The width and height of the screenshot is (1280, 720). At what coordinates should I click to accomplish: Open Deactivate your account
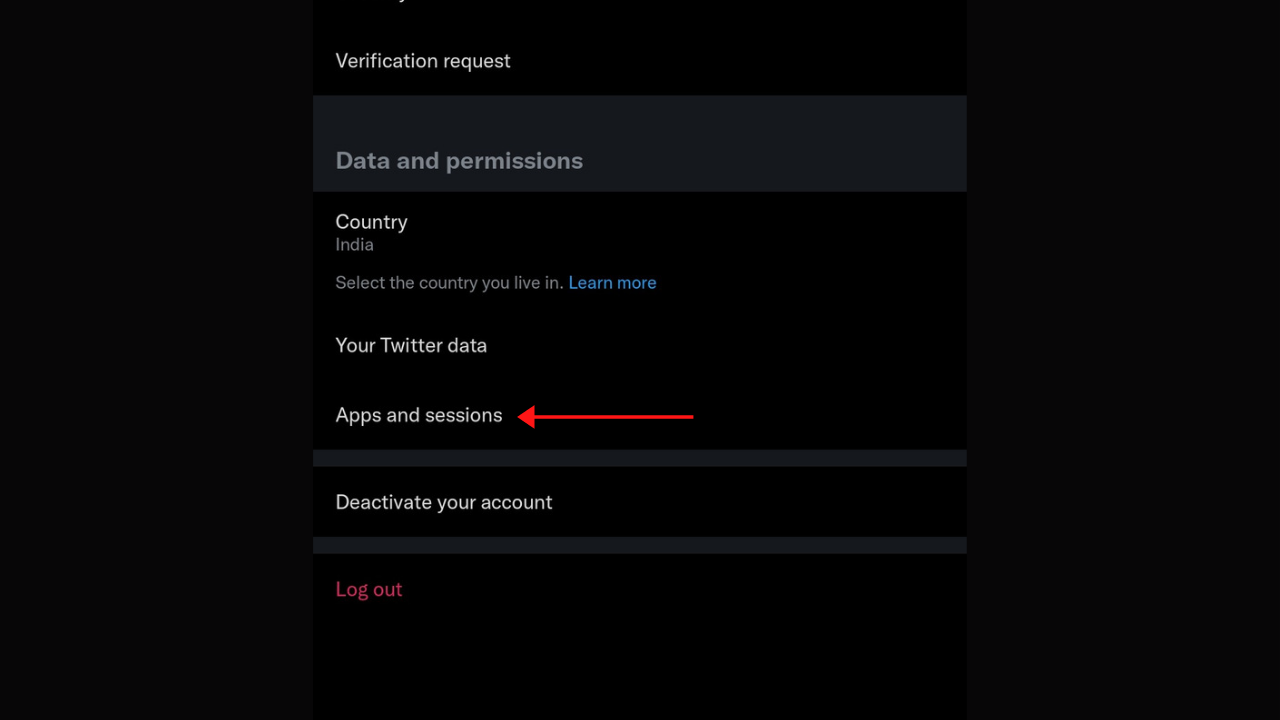click(x=639, y=502)
